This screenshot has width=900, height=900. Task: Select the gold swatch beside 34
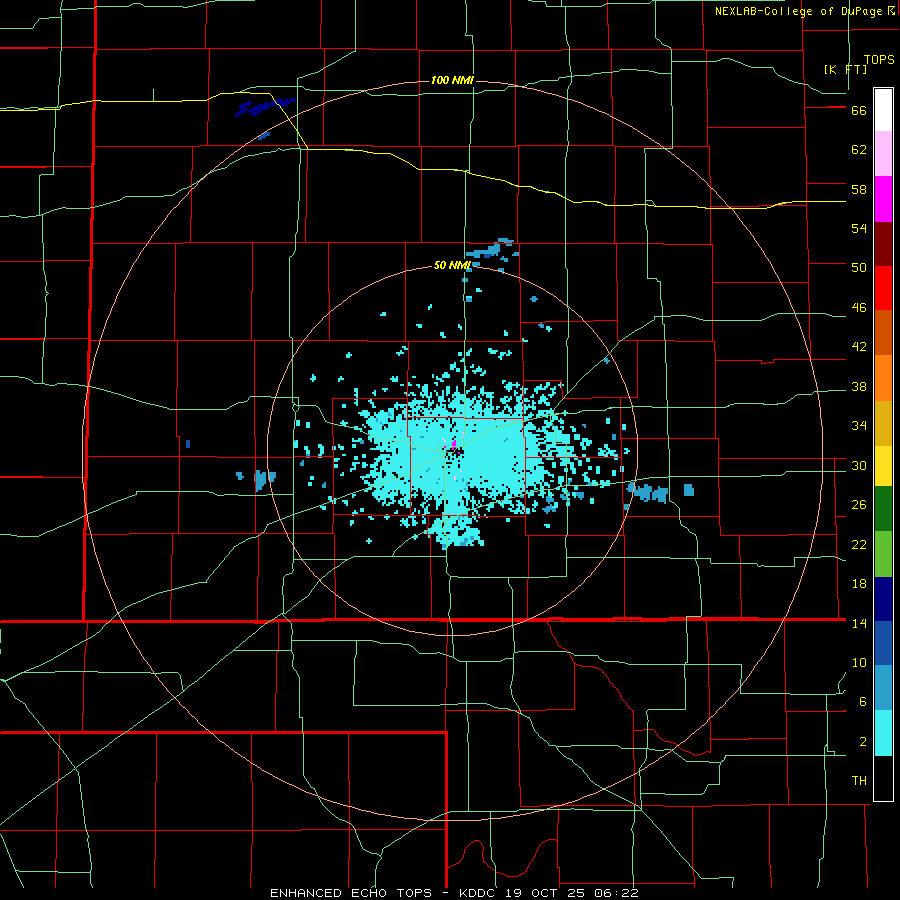click(883, 422)
